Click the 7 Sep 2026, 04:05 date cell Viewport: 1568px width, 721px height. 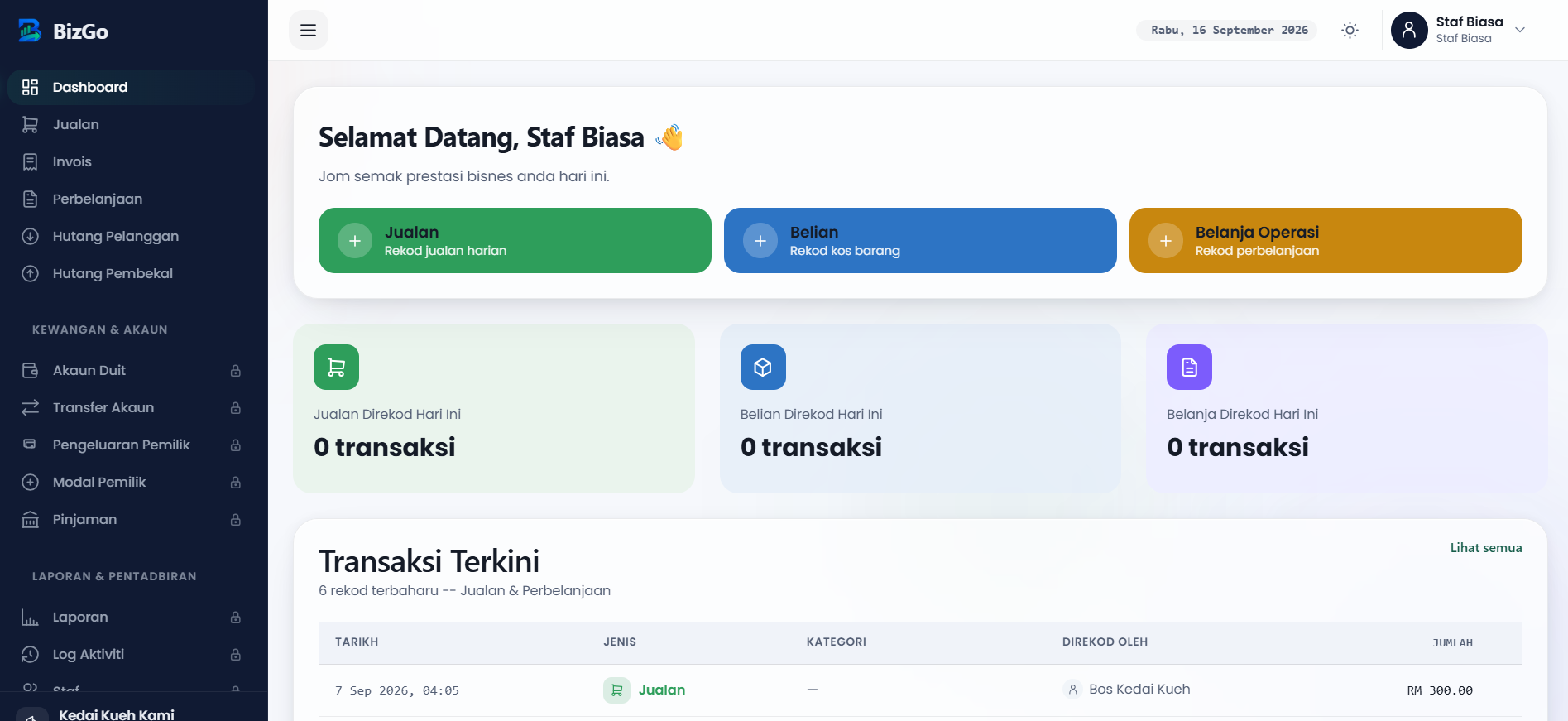pos(397,690)
